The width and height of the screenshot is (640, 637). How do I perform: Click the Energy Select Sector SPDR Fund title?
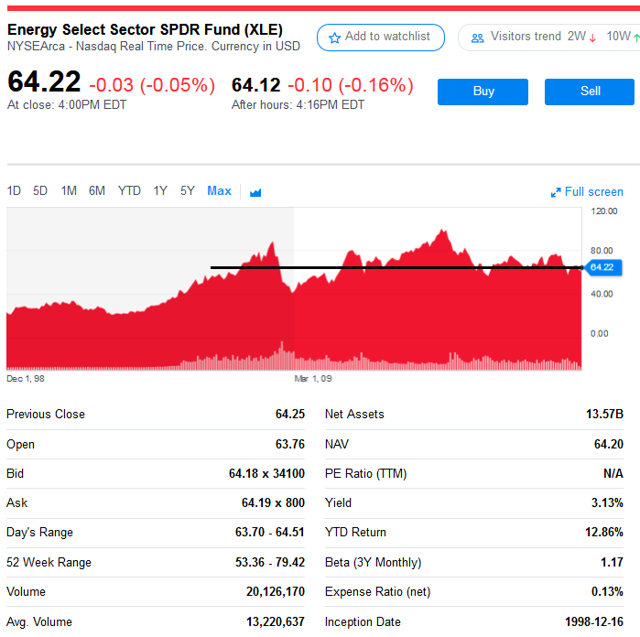145,30
